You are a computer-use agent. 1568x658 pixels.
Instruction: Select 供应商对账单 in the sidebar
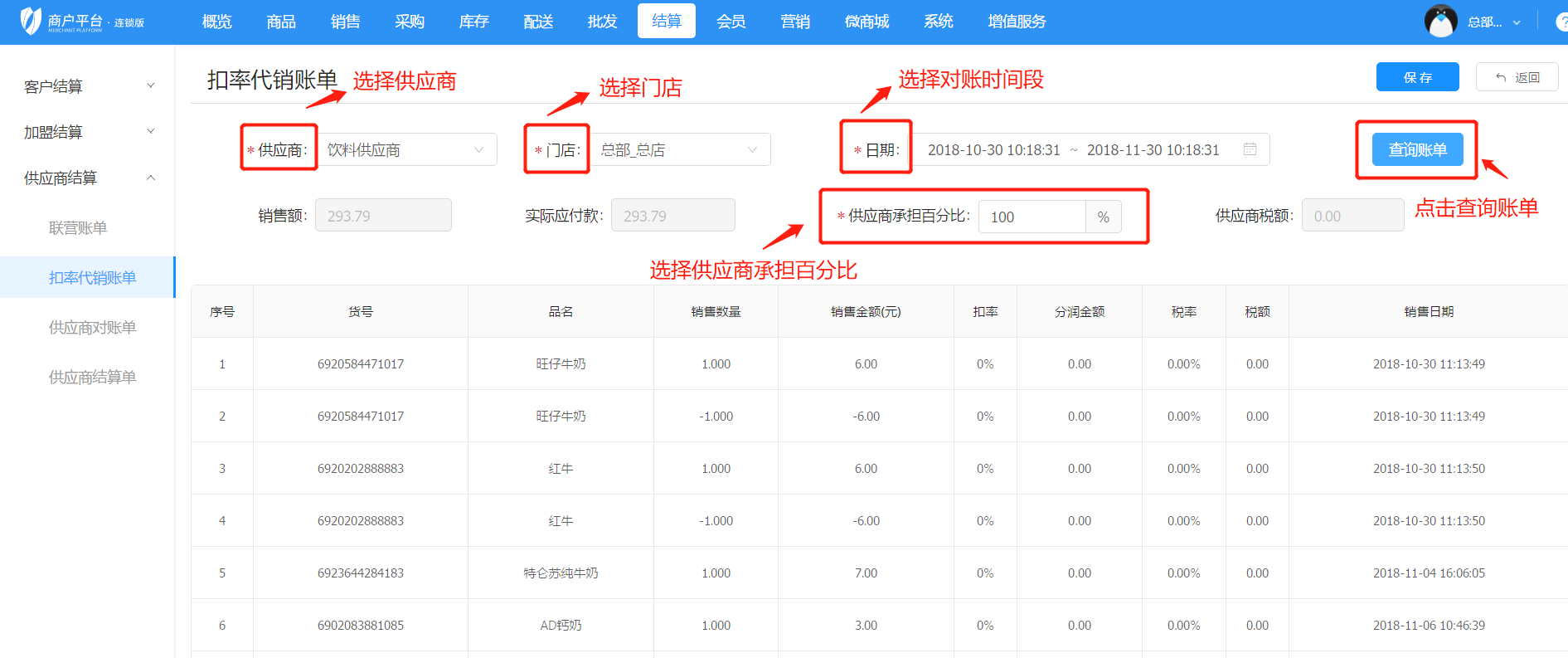click(92, 327)
